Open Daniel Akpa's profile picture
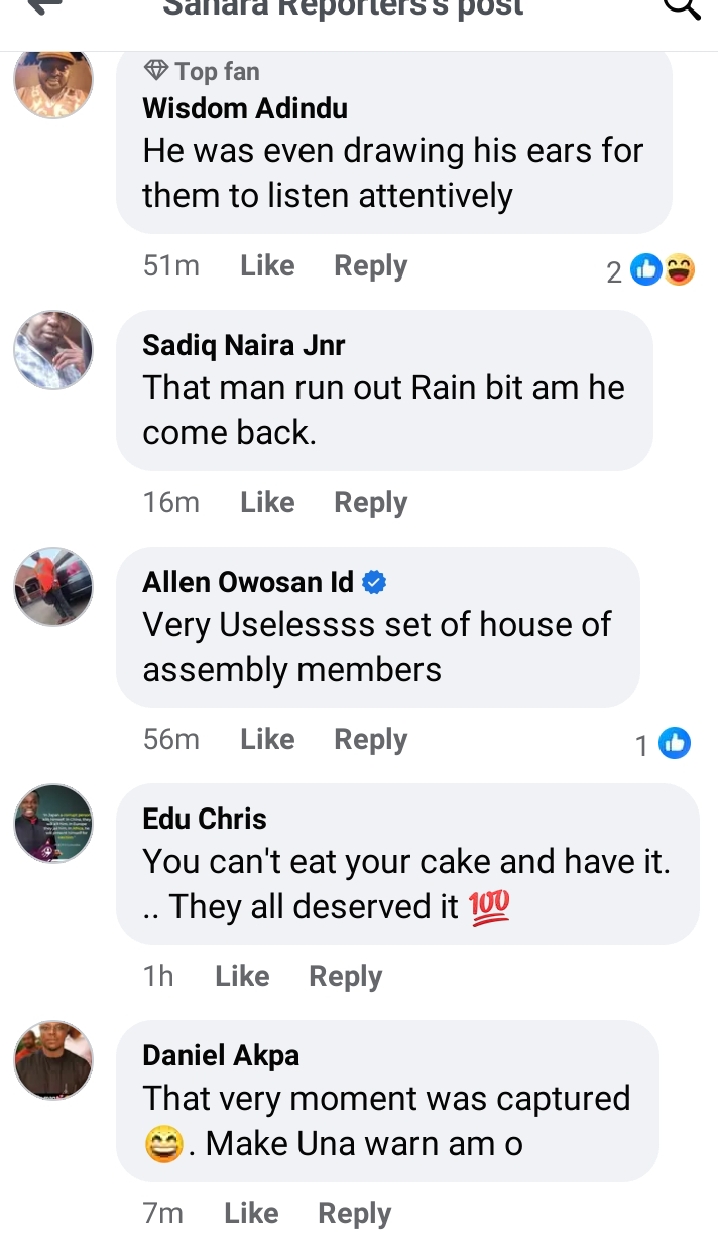The image size is (718, 1242). coord(53,1060)
